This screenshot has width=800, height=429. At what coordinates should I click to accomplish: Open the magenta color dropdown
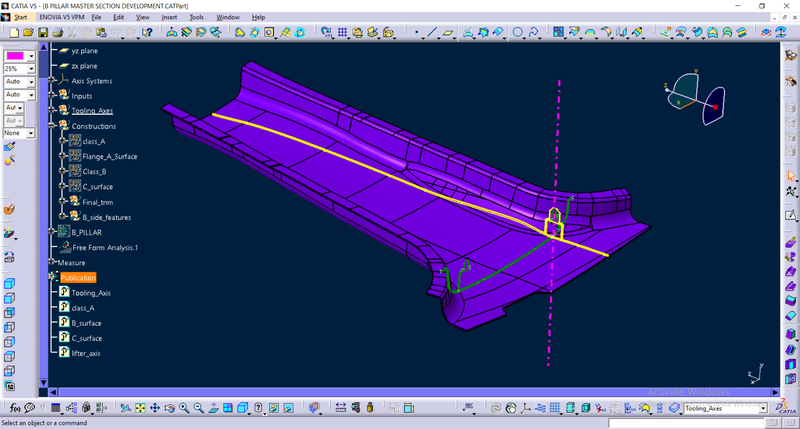pyautogui.click(x=31, y=56)
